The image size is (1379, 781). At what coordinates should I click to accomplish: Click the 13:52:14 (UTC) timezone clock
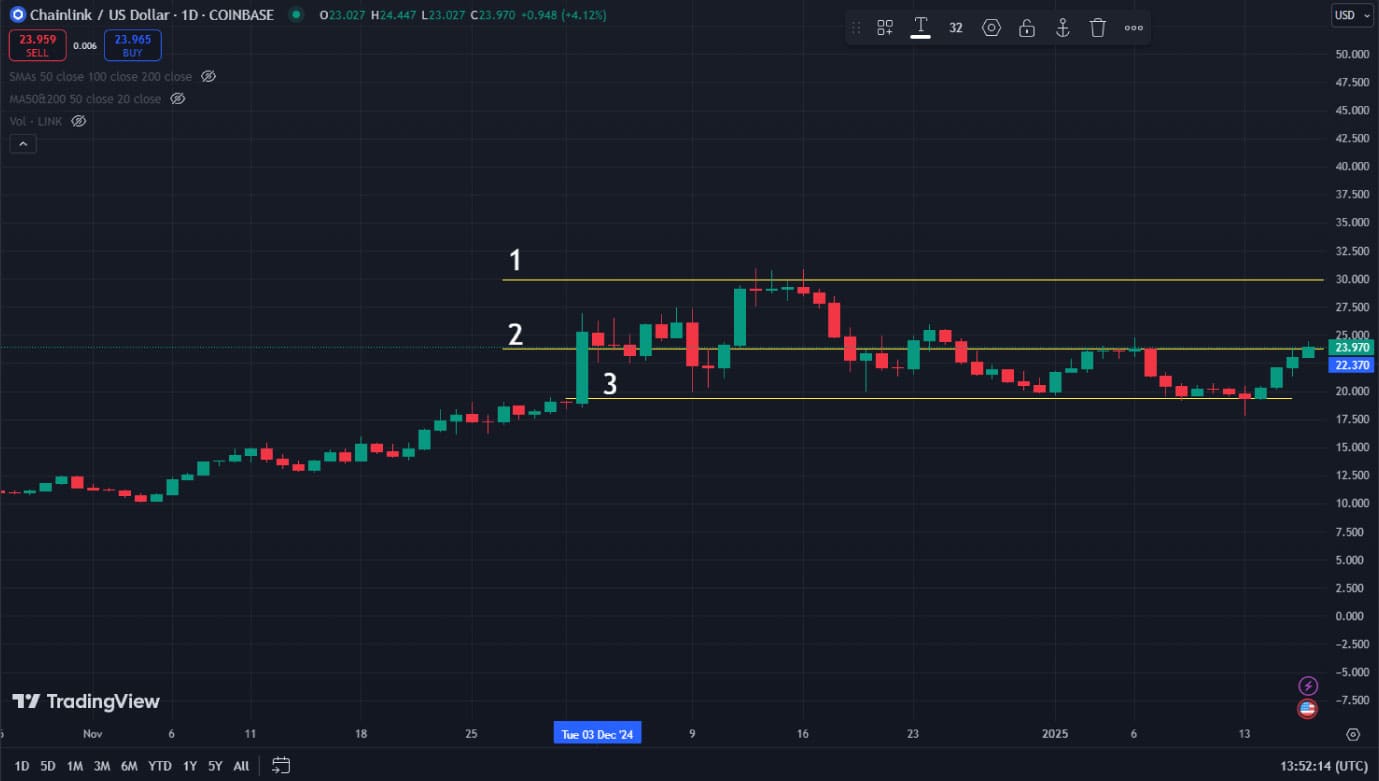[1324, 766]
